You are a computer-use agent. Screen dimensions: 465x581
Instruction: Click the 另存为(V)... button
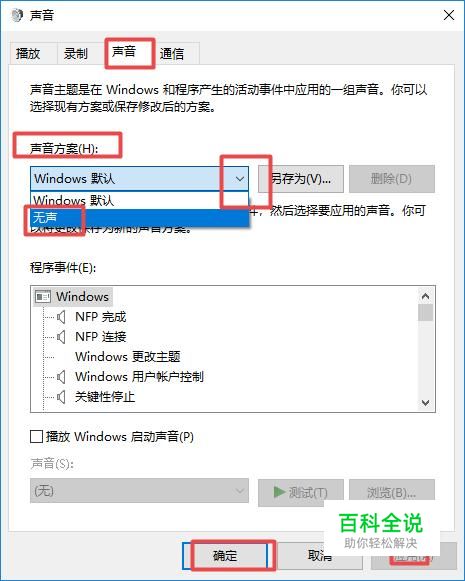pos(301,179)
